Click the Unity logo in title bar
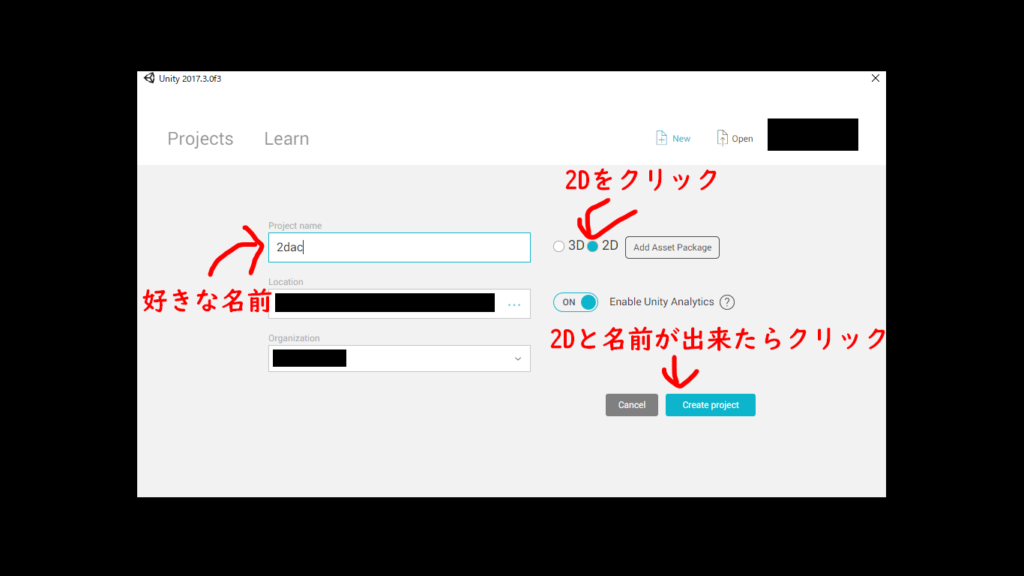1024x576 pixels. click(x=149, y=78)
